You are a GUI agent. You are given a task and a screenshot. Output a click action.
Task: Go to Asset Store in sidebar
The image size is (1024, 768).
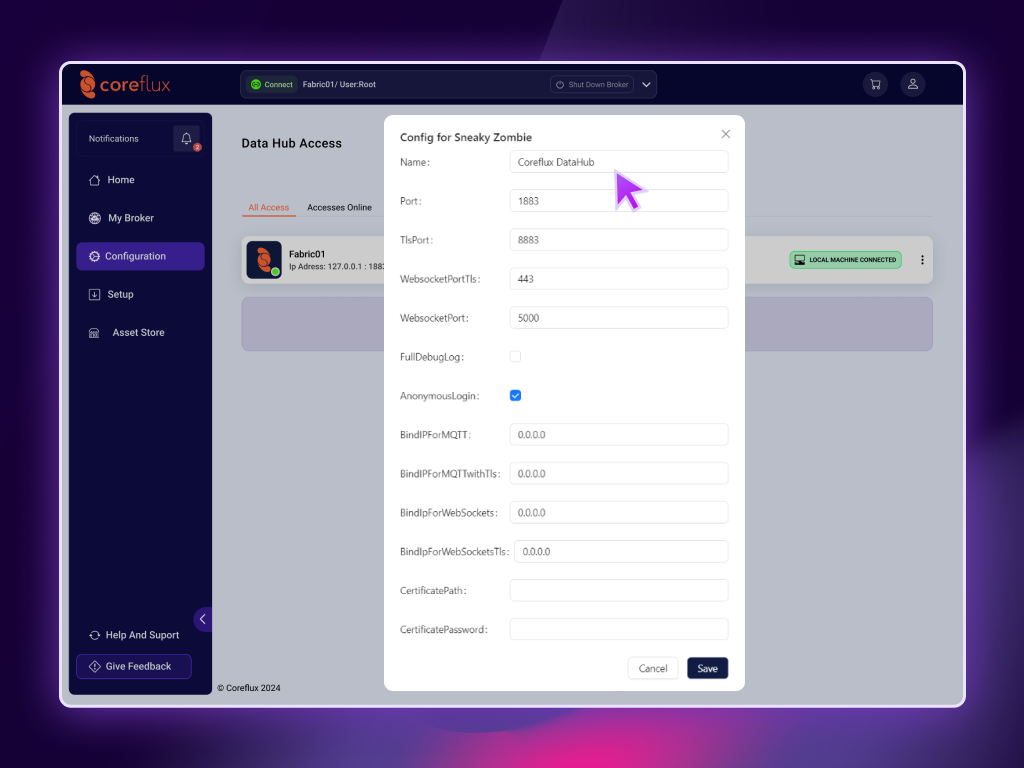tap(138, 333)
